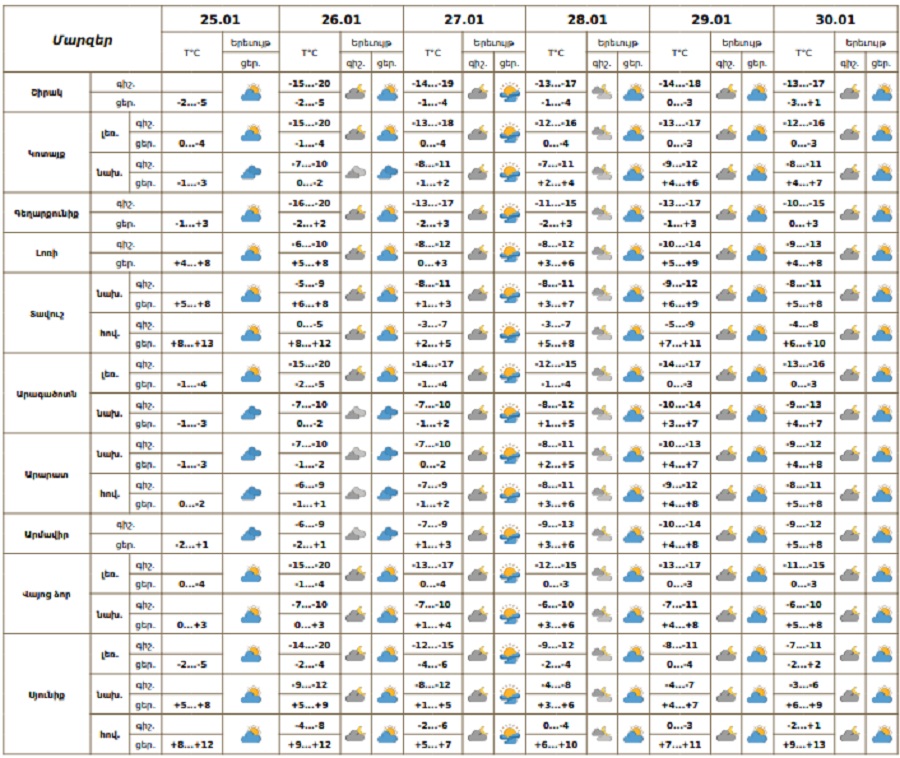
Task: Click the Շիրակ region name
Action: click(47, 92)
